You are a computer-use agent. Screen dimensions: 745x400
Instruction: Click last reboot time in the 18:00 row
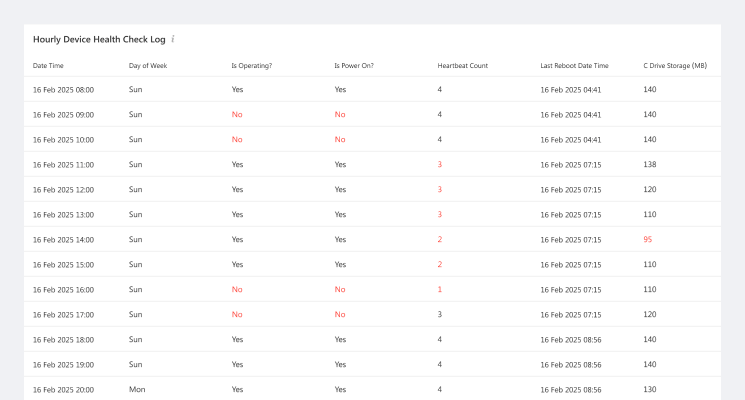click(570, 340)
